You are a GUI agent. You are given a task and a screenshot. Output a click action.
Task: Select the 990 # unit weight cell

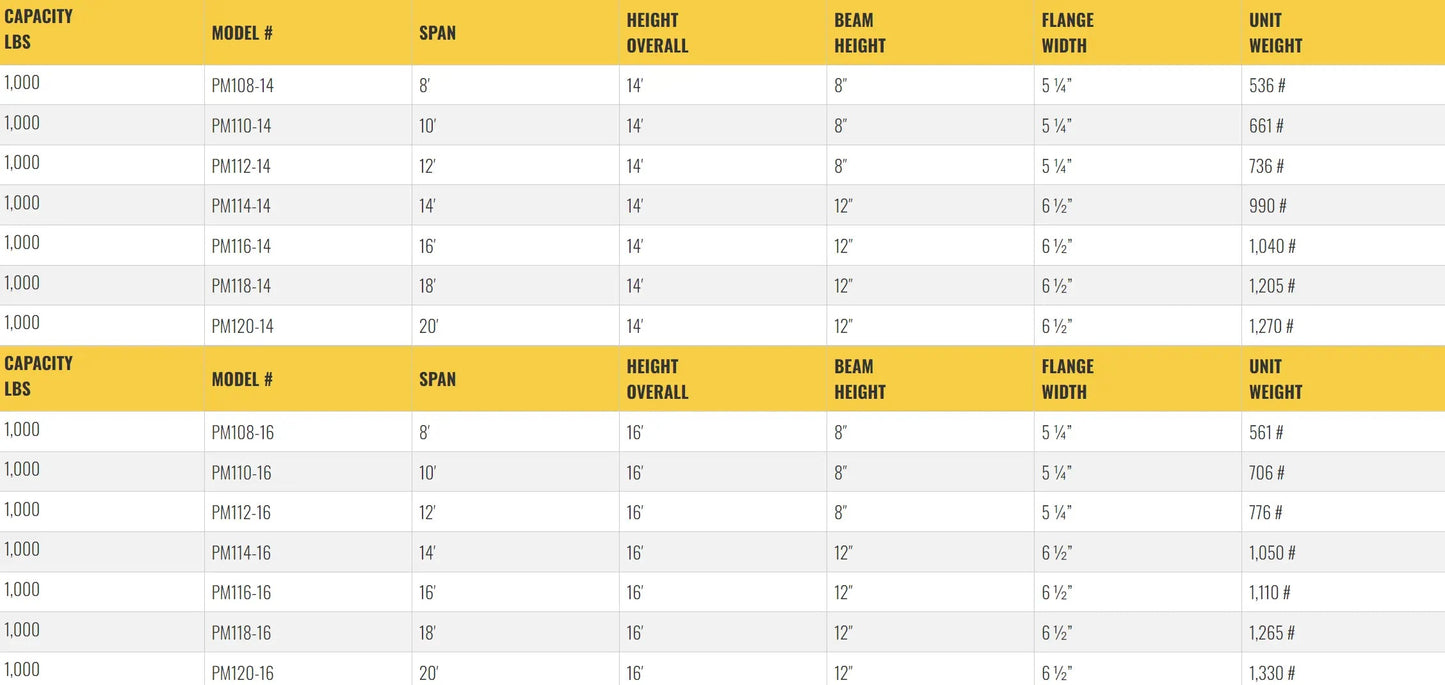point(1267,206)
